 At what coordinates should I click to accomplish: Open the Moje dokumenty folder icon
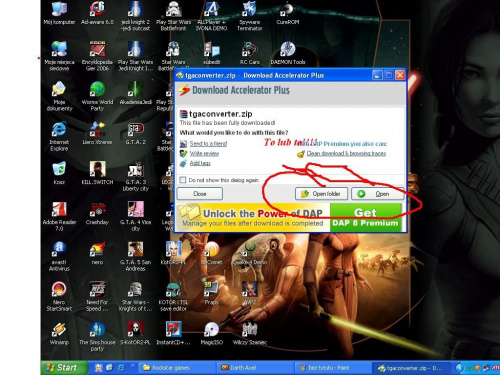(59, 96)
